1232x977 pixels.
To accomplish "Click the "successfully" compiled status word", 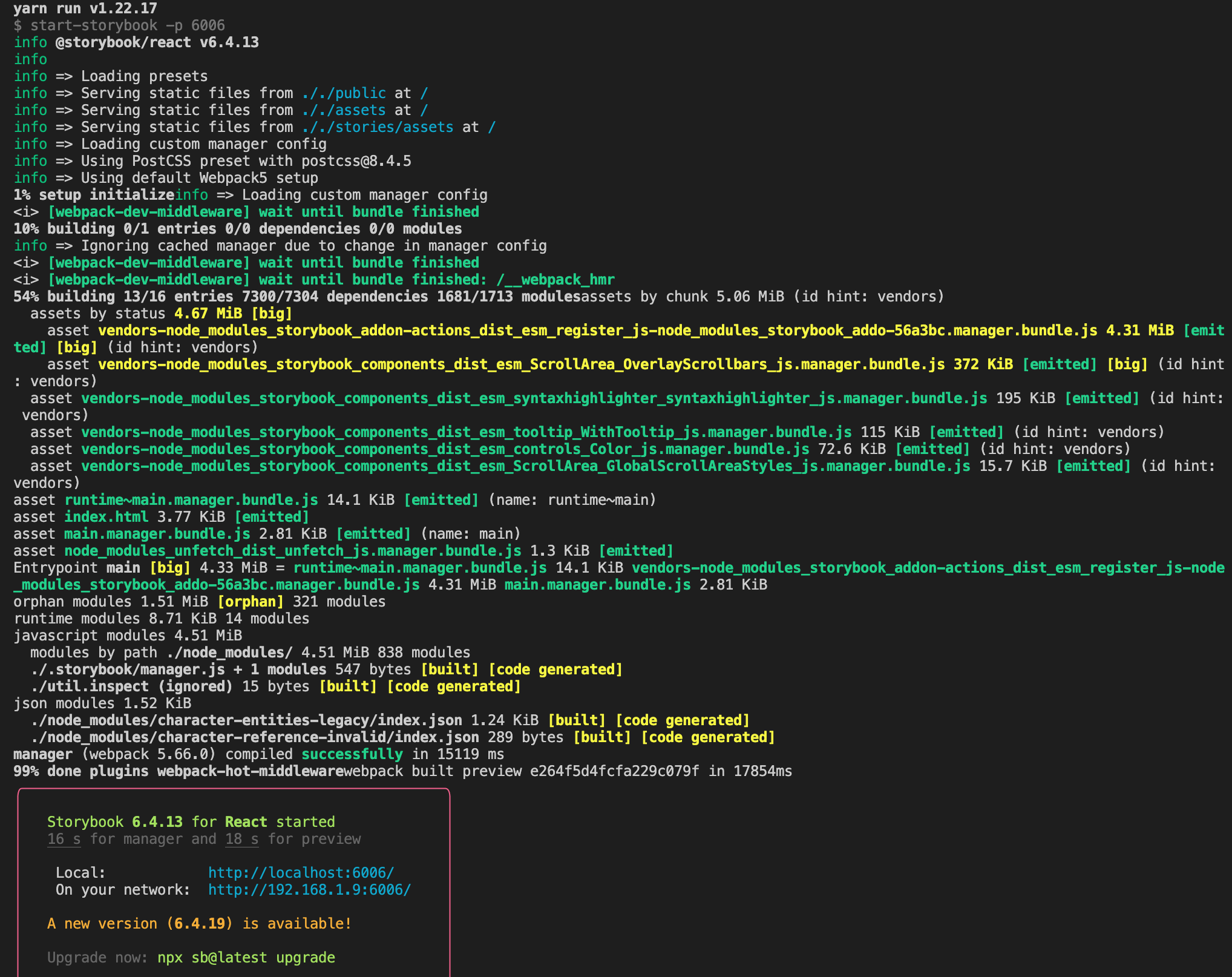I will click(352, 754).
